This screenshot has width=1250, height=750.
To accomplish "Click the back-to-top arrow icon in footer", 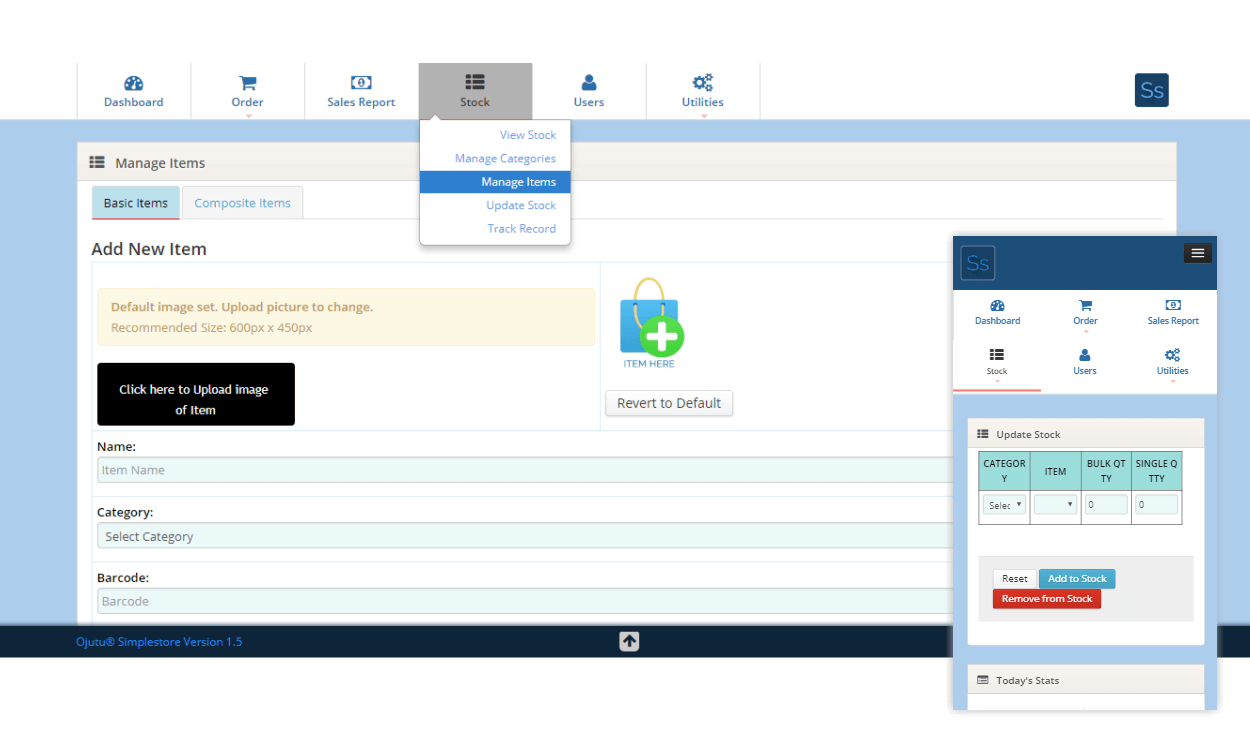I will pyautogui.click(x=629, y=641).
